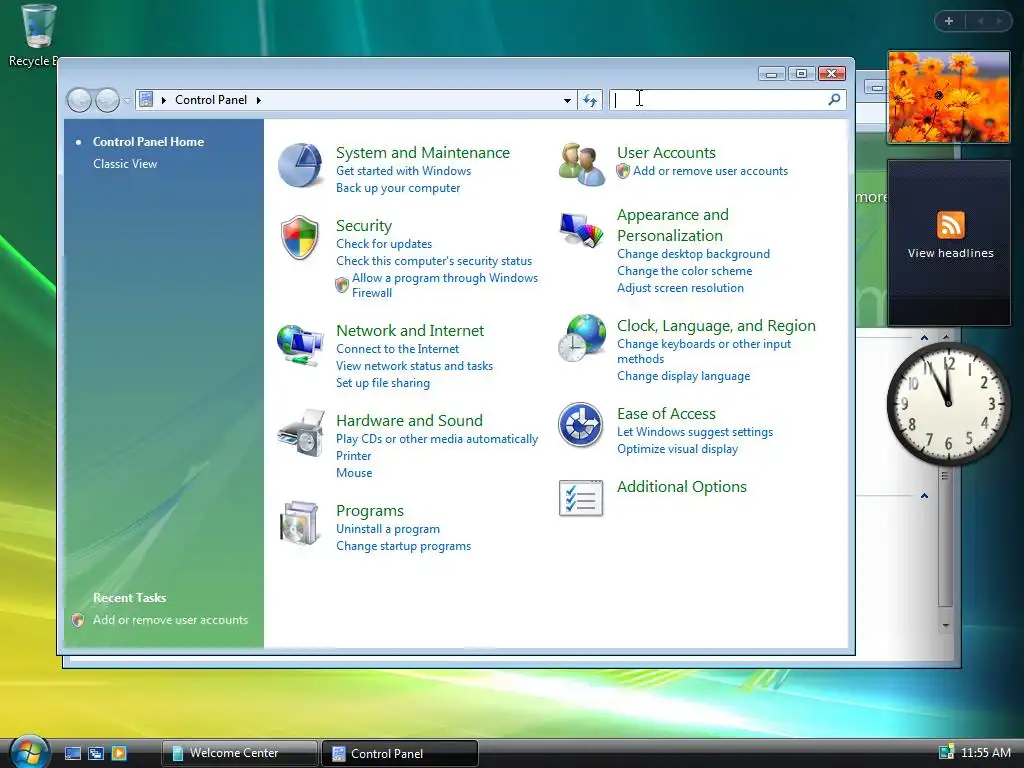Click the search magnifier icon

[x=834, y=99]
